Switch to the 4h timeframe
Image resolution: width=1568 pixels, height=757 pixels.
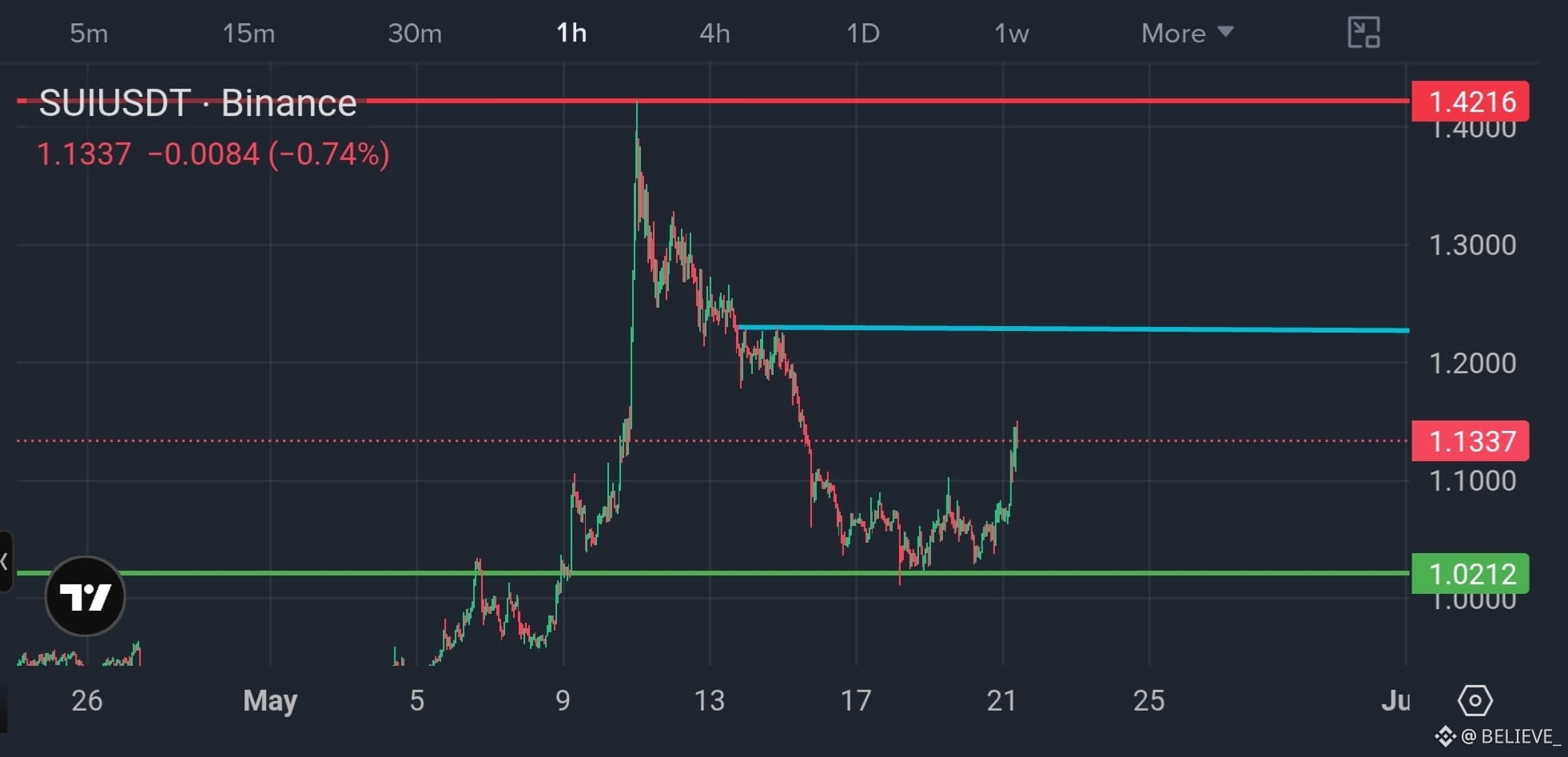click(x=714, y=33)
